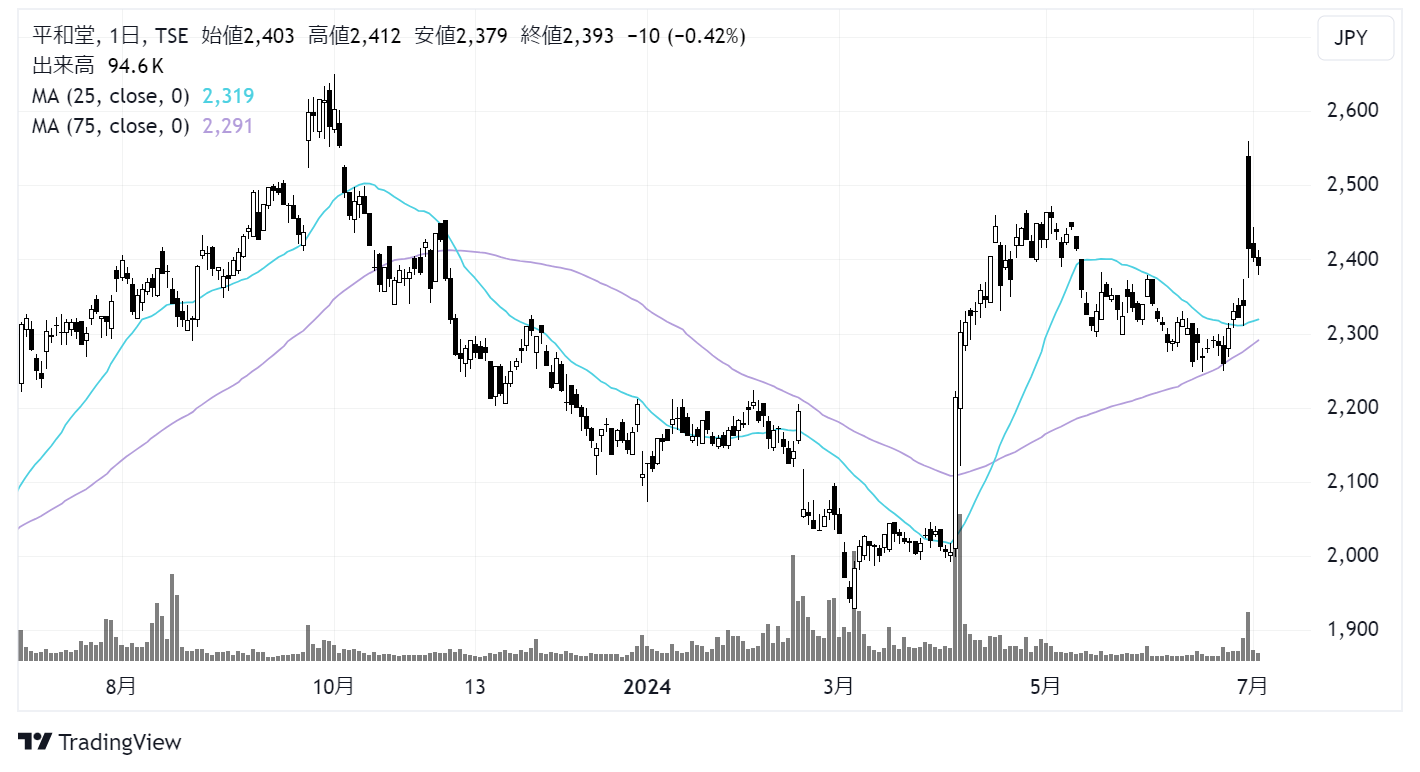Click the 平和堂, 1日, TSE title
1420x772 pixels.
click(x=111, y=37)
